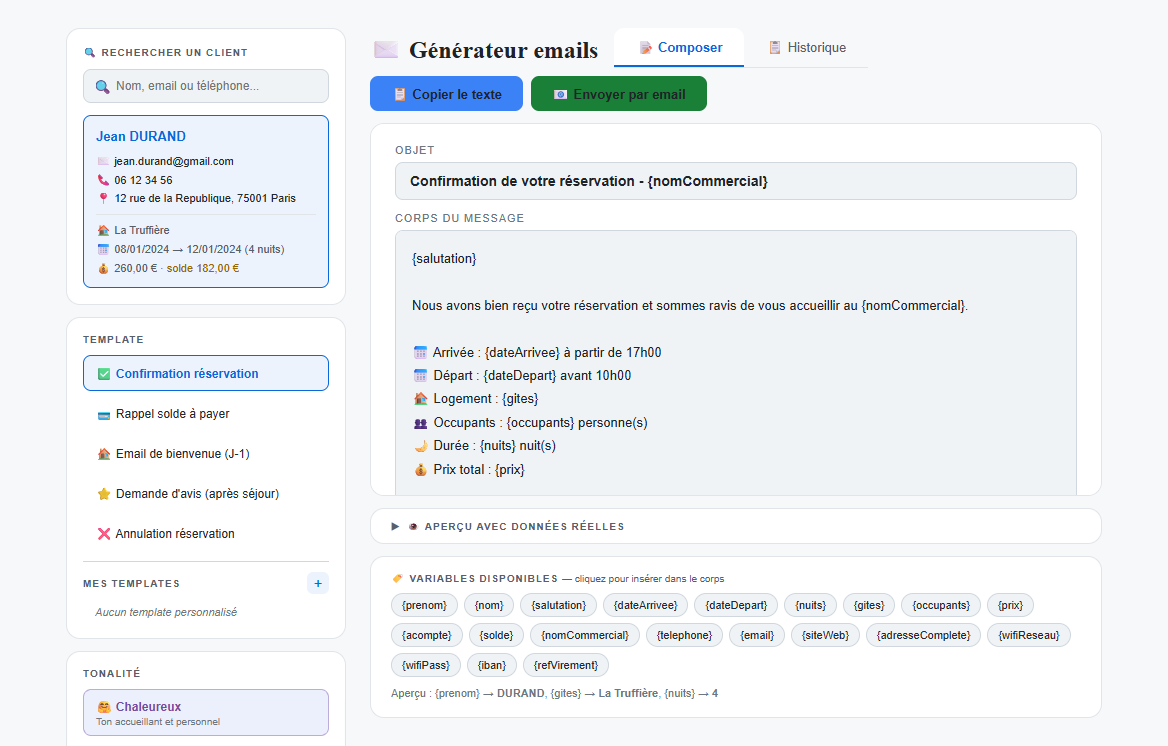Insert the {wifiPass} variable chip
Viewport: 1168px width, 746px height.
426,665
